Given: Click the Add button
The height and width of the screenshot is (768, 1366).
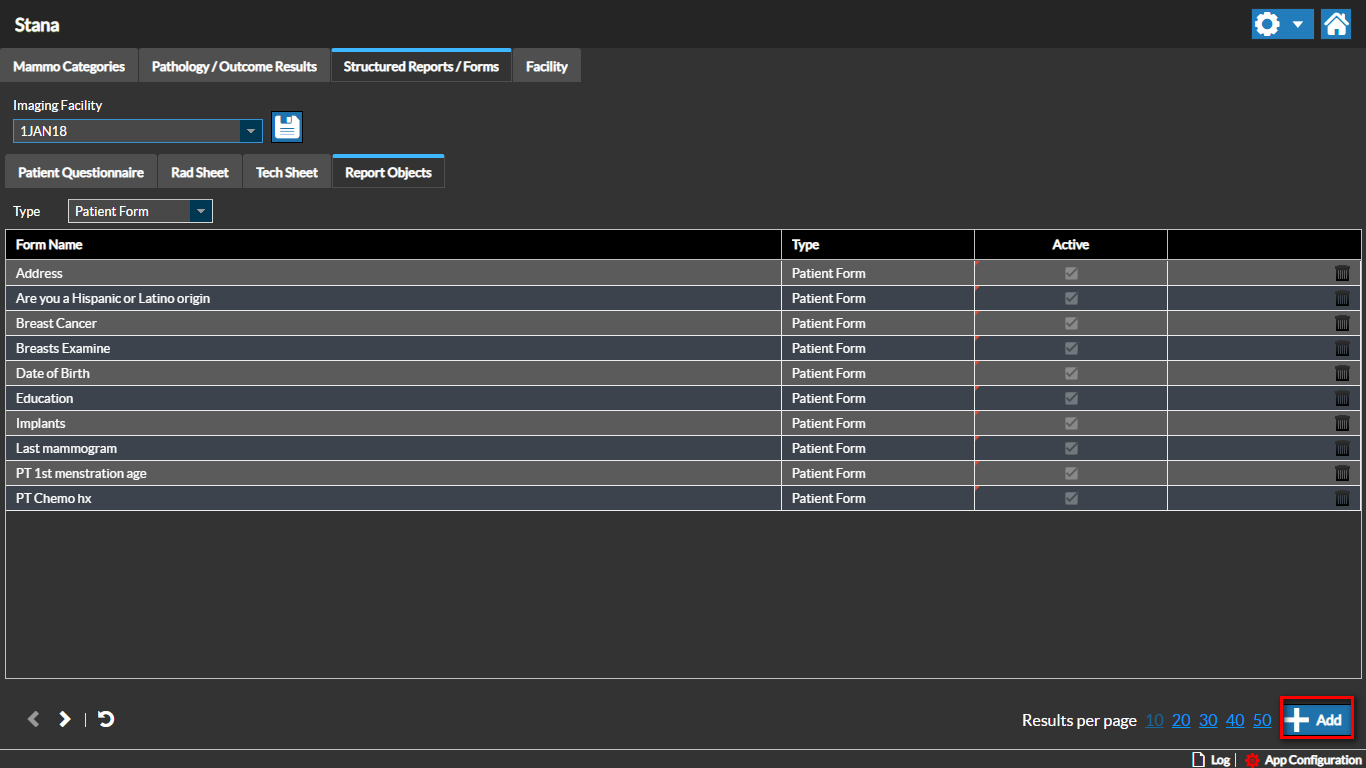Looking at the screenshot, I should pyautogui.click(x=1317, y=719).
